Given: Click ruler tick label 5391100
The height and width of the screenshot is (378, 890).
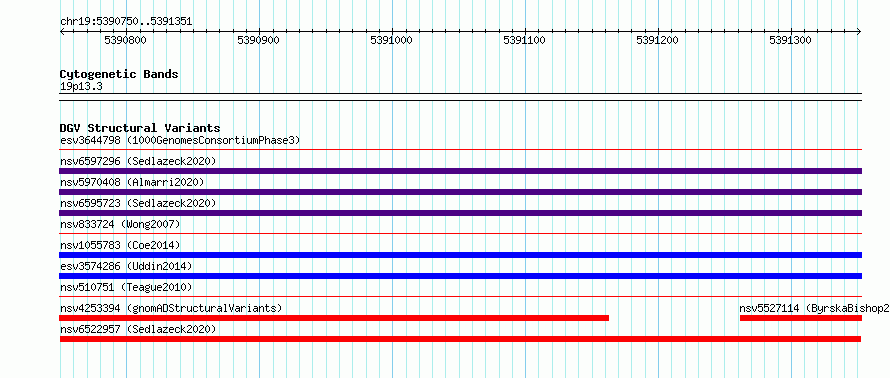Looking at the screenshot, I should click(525, 40).
